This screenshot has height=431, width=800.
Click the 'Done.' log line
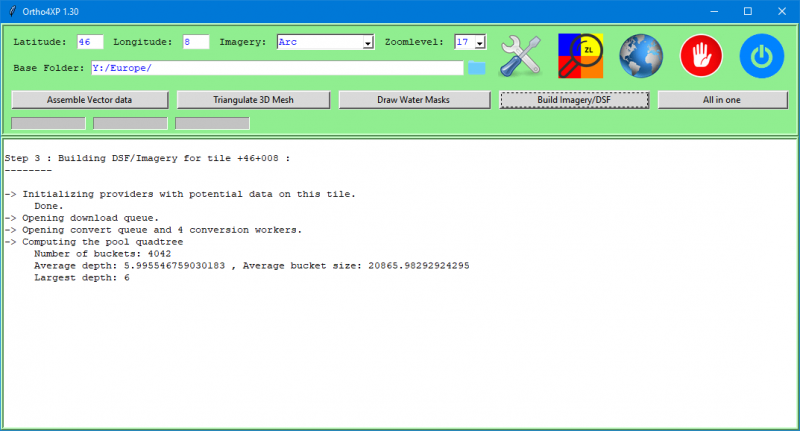coord(49,206)
